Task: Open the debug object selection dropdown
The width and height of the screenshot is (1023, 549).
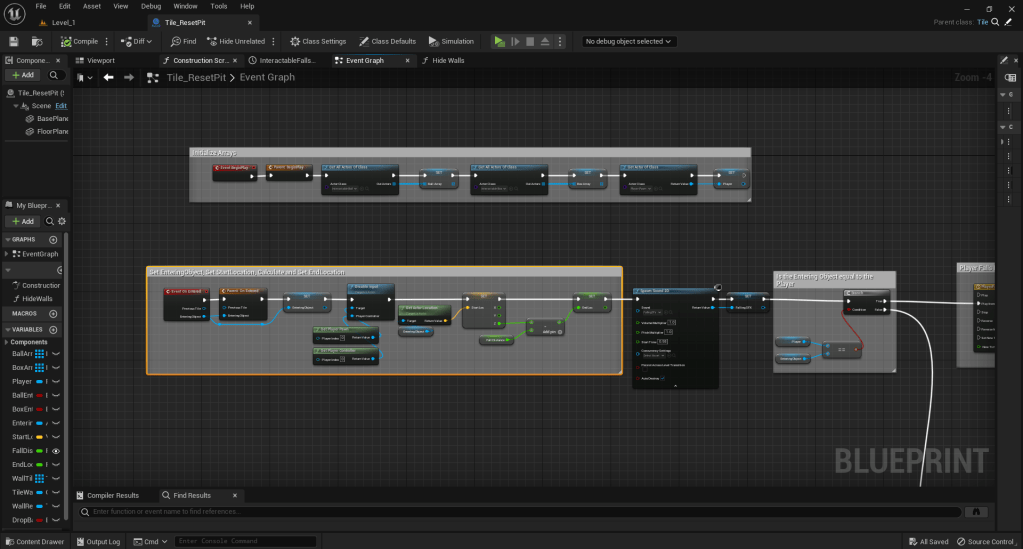Action: point(629,41)
